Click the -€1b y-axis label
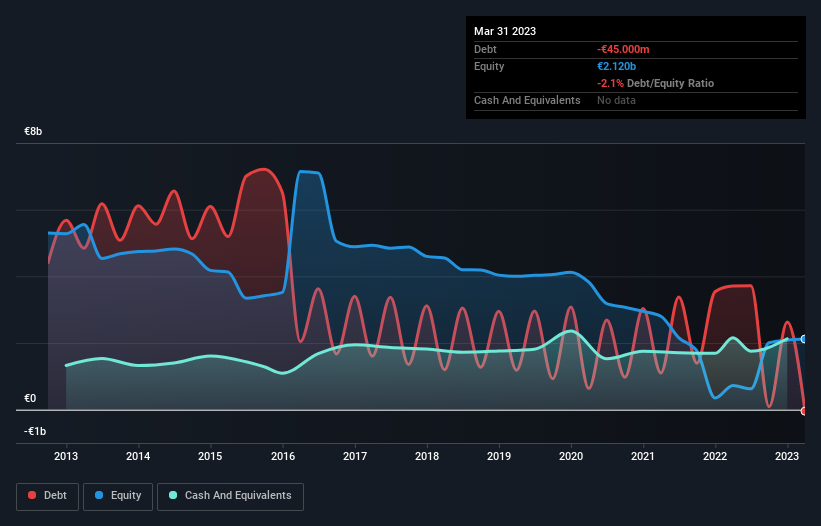Screen dimensions: 821x526 pos(35,431)
